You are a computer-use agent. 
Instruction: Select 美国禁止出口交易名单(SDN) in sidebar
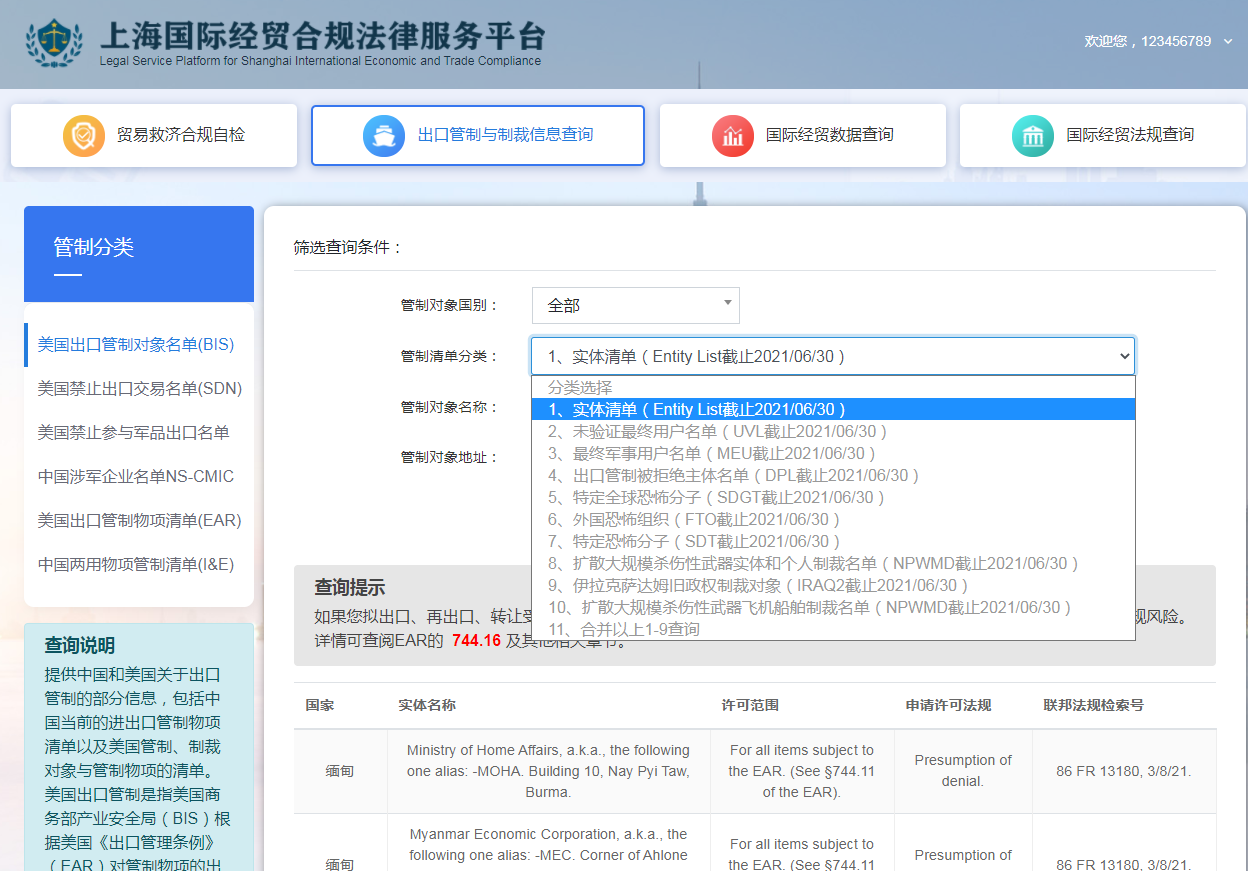tap(139, 389)
